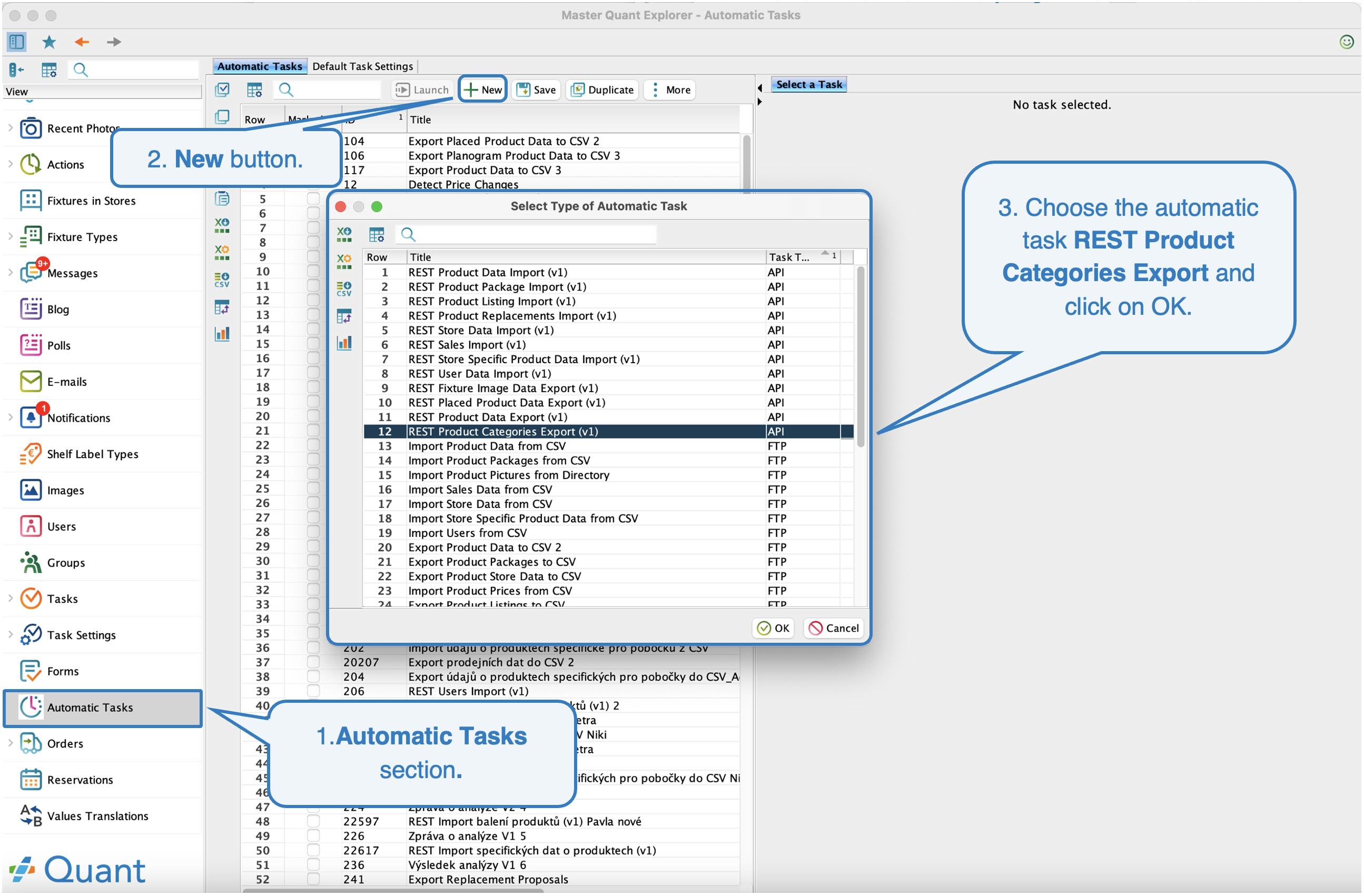Tick the checkbox in task list row 25
This screenshot has width=1364, height=896.
313,488
